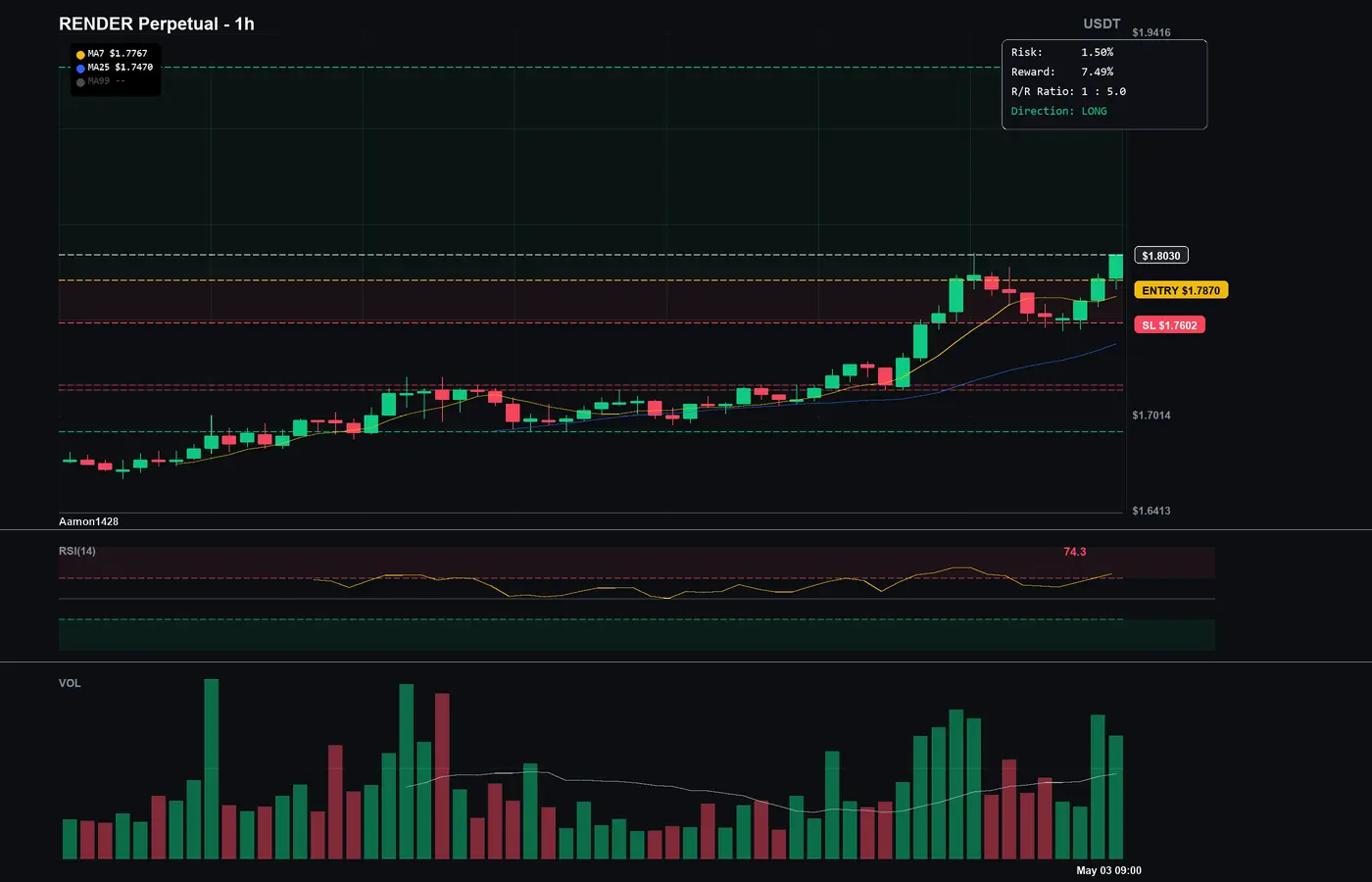This screenshot has width=1372, height=882.
Task: Click the Reward 7.49% value
Action: point(1098,72)
